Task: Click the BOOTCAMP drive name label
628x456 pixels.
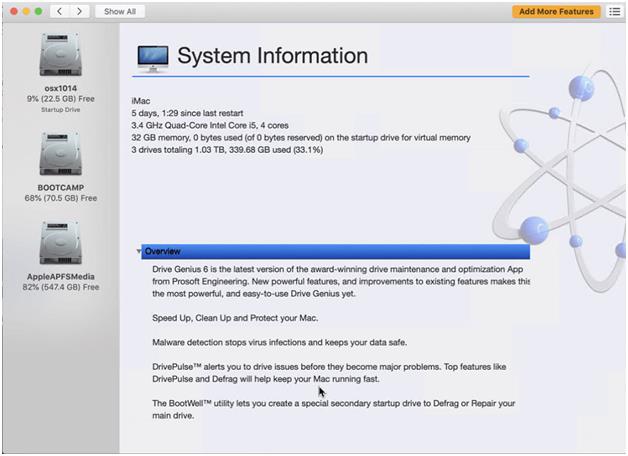Action: pos(61,187)
